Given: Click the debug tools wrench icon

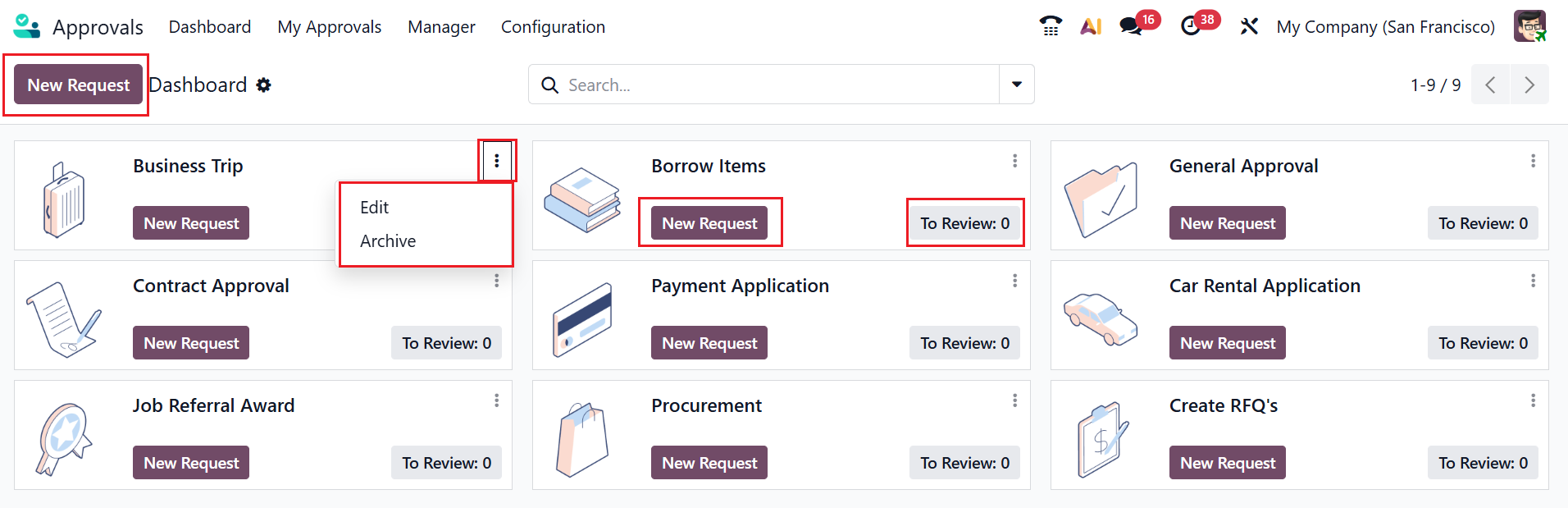Looking at the screenshot, I should [1249, 26].
